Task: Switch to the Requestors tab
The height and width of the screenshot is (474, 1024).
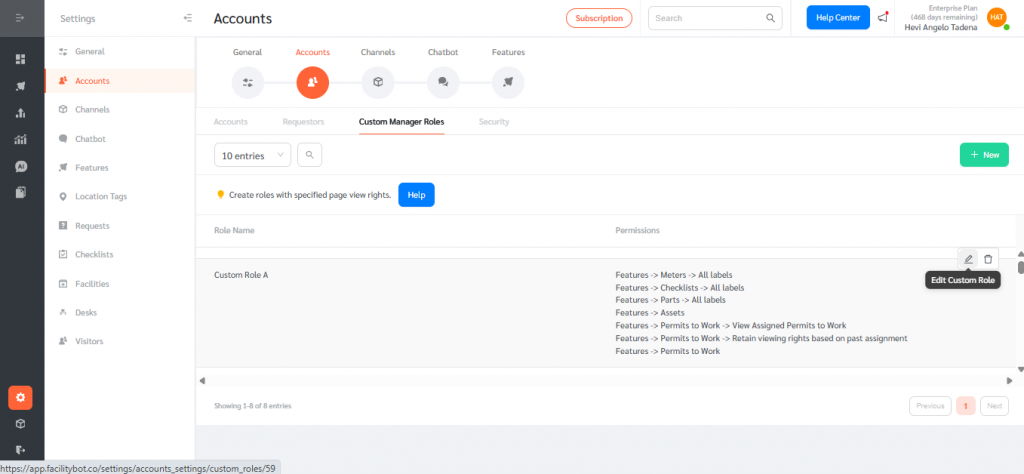Action: 303,122
